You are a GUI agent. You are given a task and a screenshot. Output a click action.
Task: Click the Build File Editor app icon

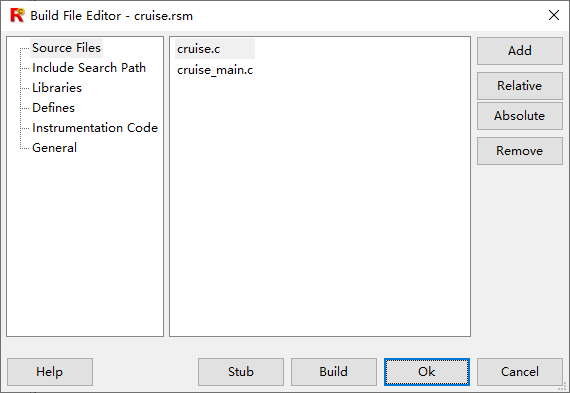point(17,16)
